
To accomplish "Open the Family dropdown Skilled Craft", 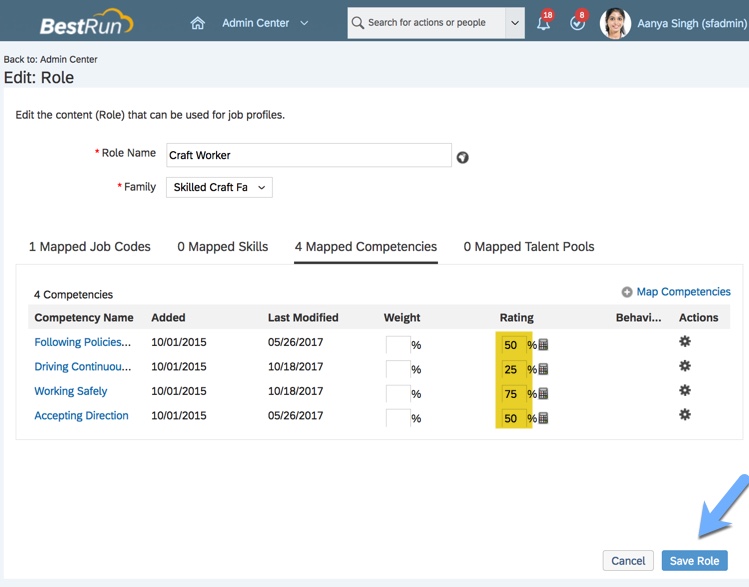I will (219, 187).
